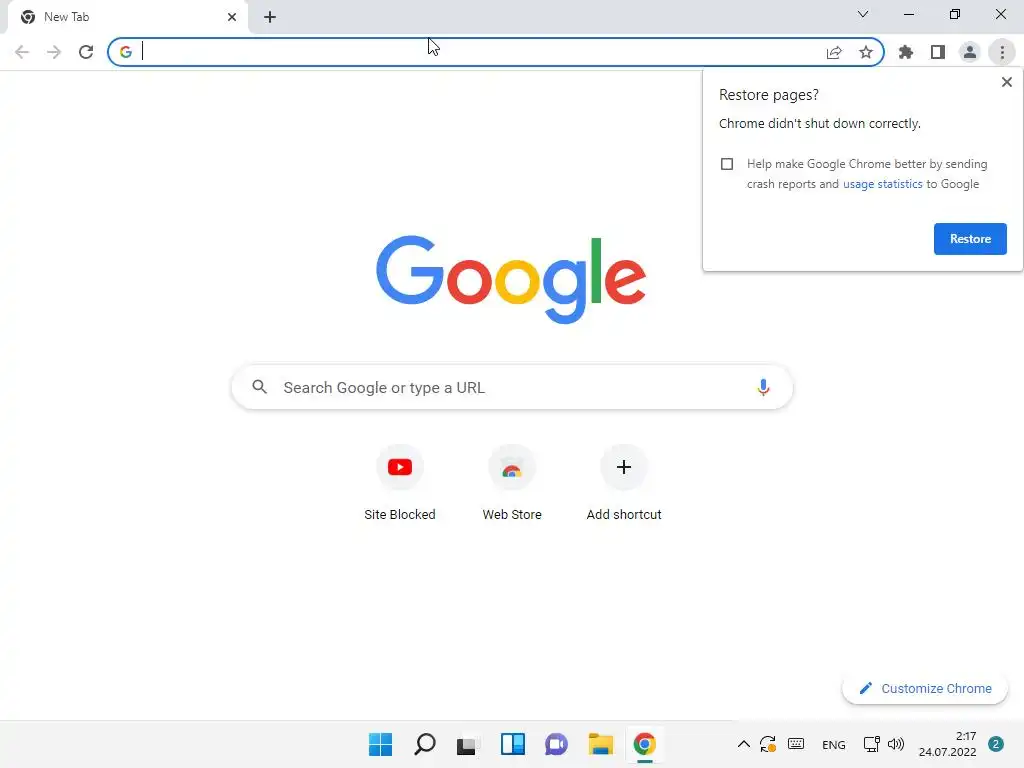Open the Windows Start menu
The width and height of the screenshot is (1024, 768).
click(x=381, y=744)
